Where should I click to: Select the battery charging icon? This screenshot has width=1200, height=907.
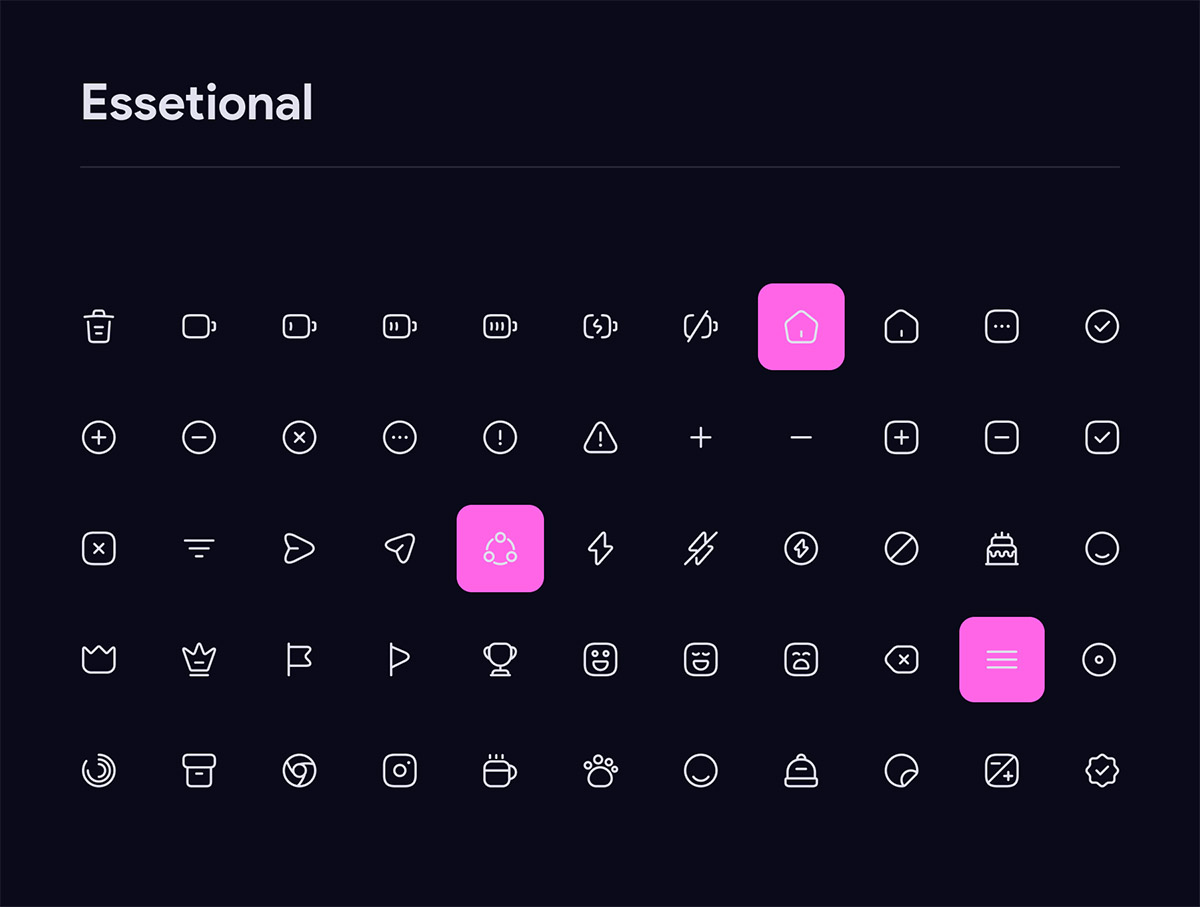point(600,326)
